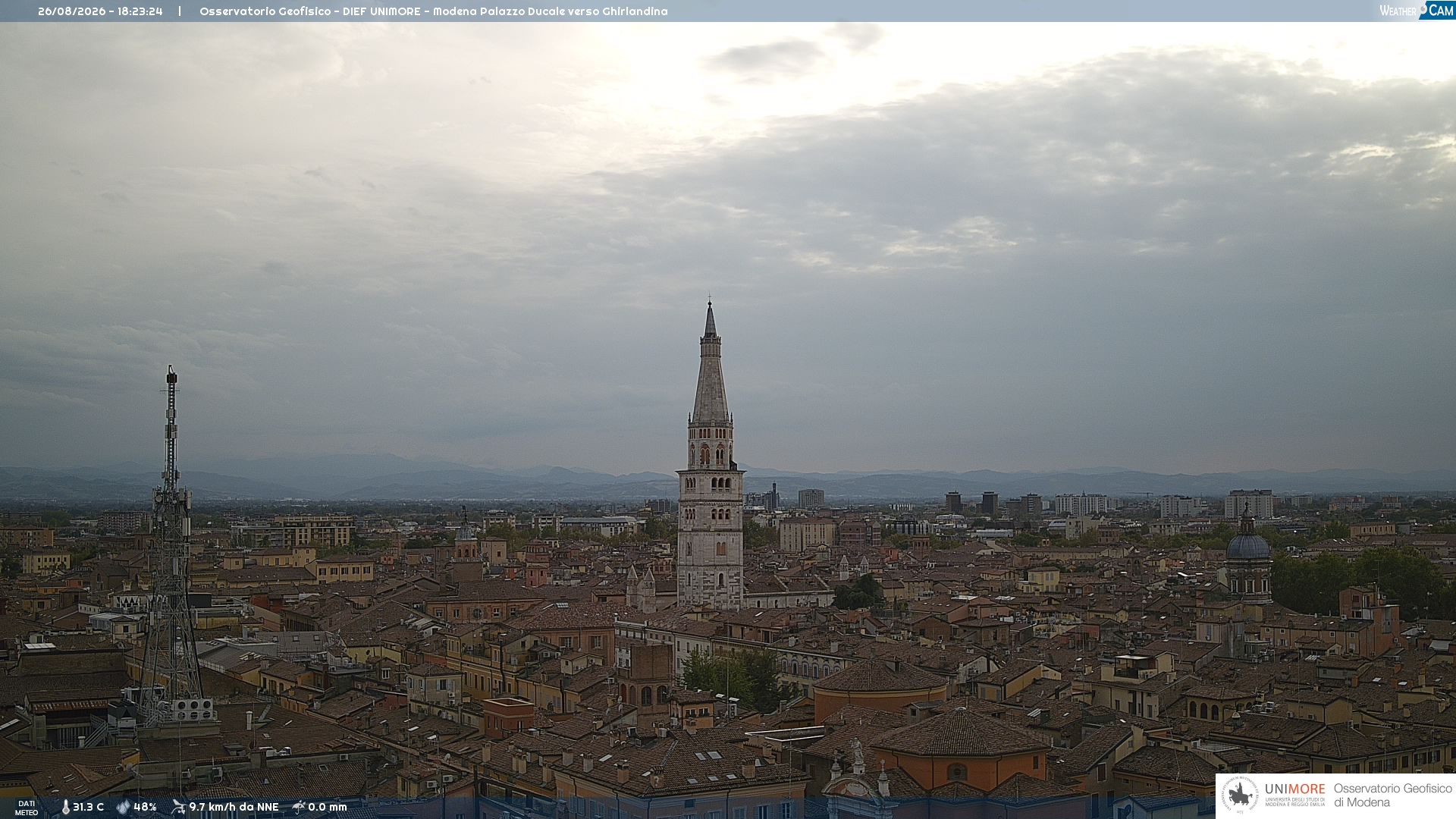This screenshot has height=819, width=1456.
Task: Click the rain umbrella precipitation icon
Action: 298,807
